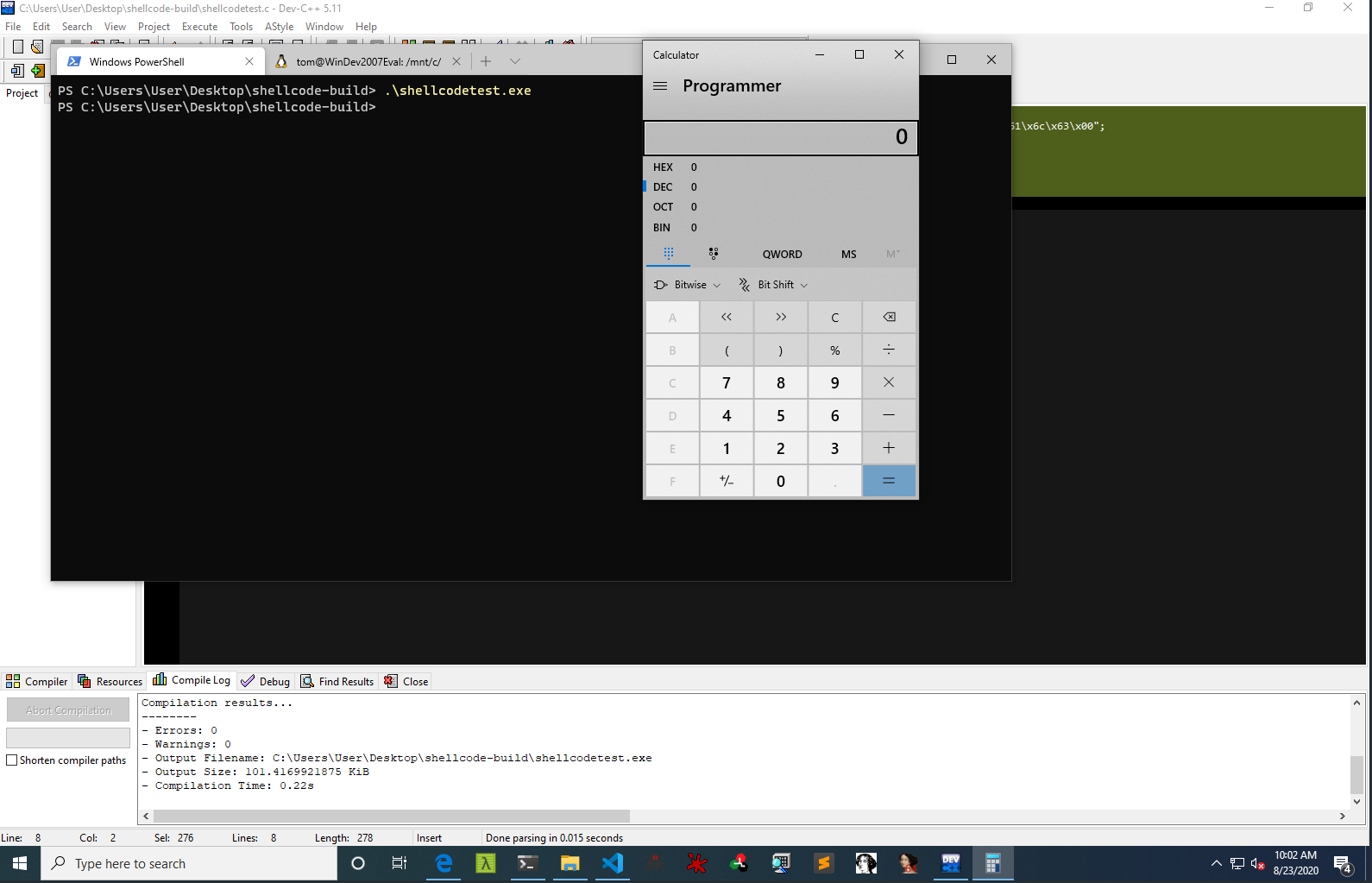Enable Shorten compiler paths checkbox
Image resolution: width=1372 pixels, height=883 pixels.
[12, 760]
